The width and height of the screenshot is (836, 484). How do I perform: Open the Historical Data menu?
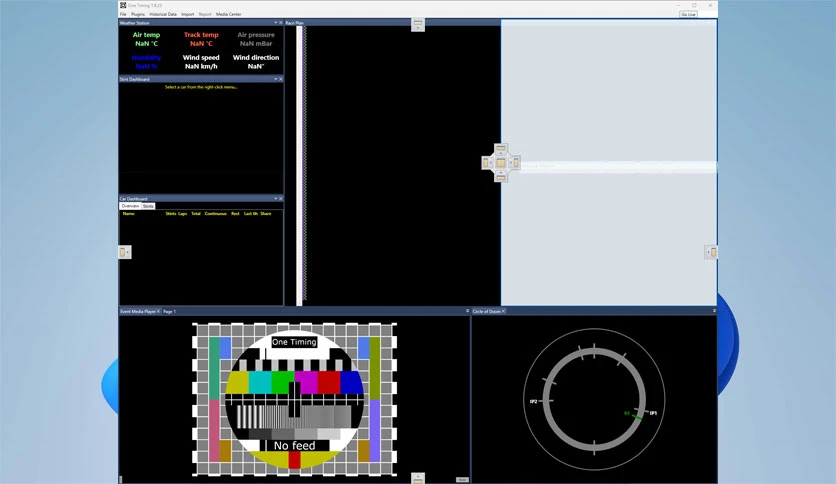(x=163, y=14)
